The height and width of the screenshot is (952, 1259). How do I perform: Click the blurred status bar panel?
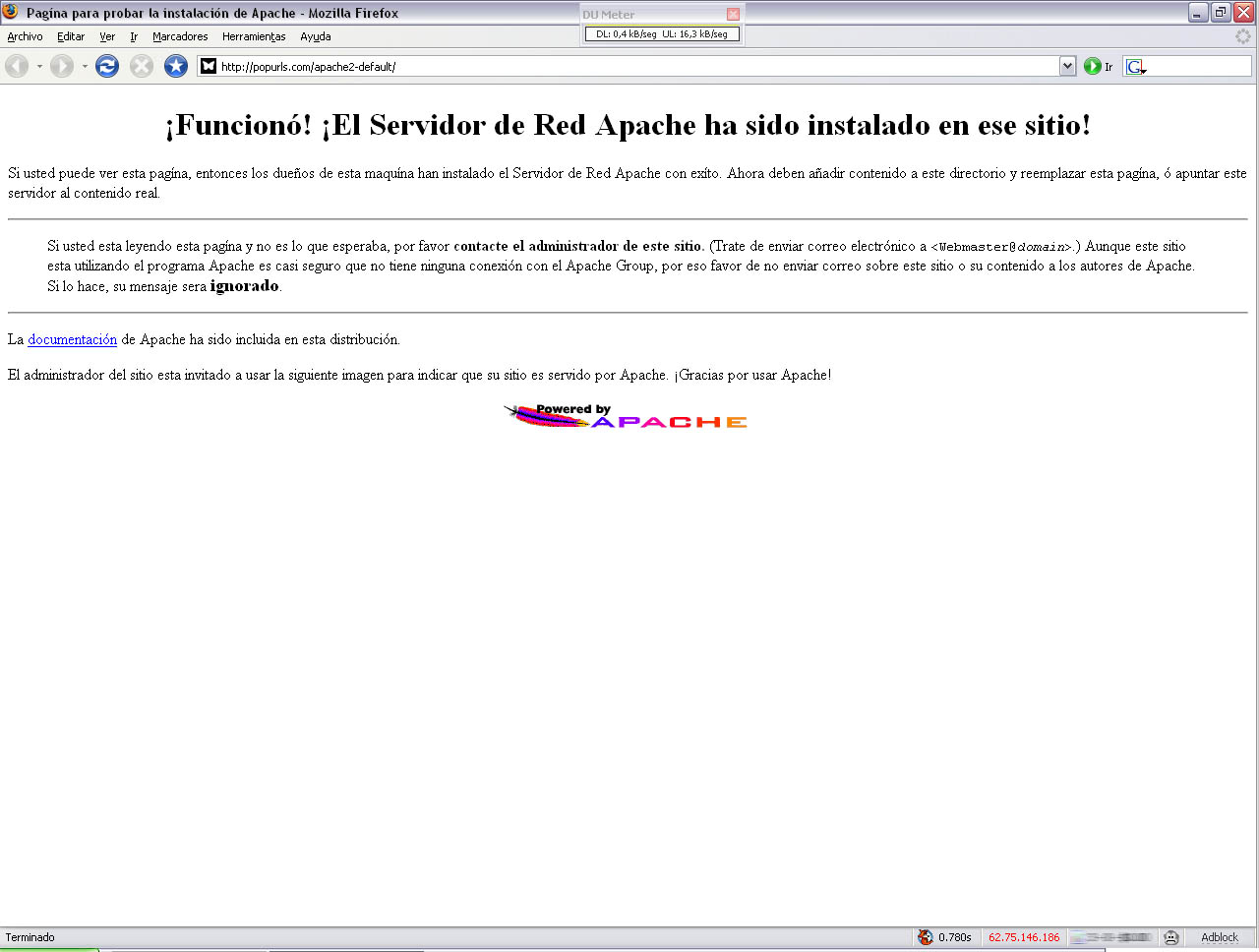(1111, 937)
